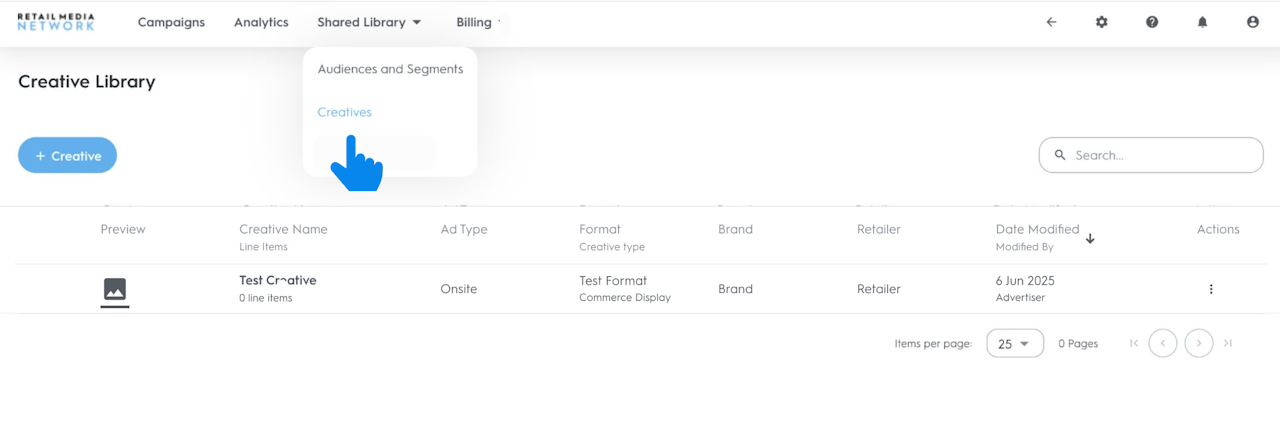Click the image preview thumbnail icon
This screenshot has width=1280, height=444.
115,290
